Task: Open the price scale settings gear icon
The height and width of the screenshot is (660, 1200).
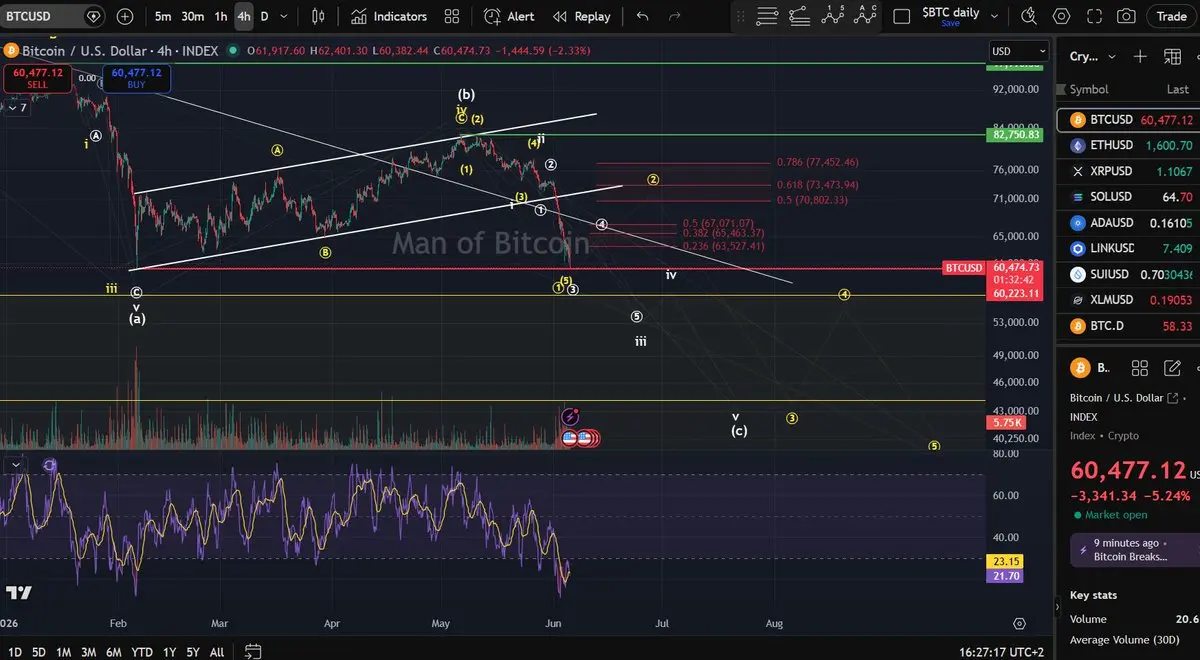Action: coord(1019,623)
